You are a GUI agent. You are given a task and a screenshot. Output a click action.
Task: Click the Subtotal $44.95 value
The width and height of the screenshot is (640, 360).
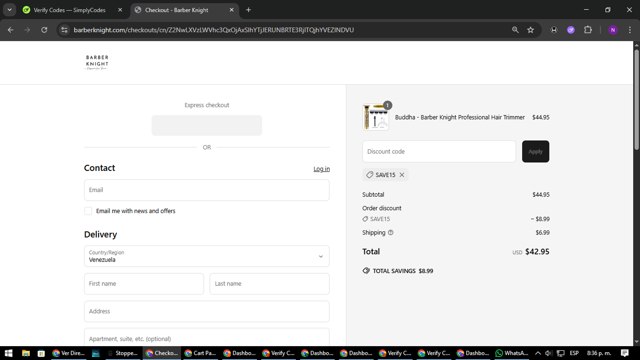pyautogui.click(x=541, y=195)
